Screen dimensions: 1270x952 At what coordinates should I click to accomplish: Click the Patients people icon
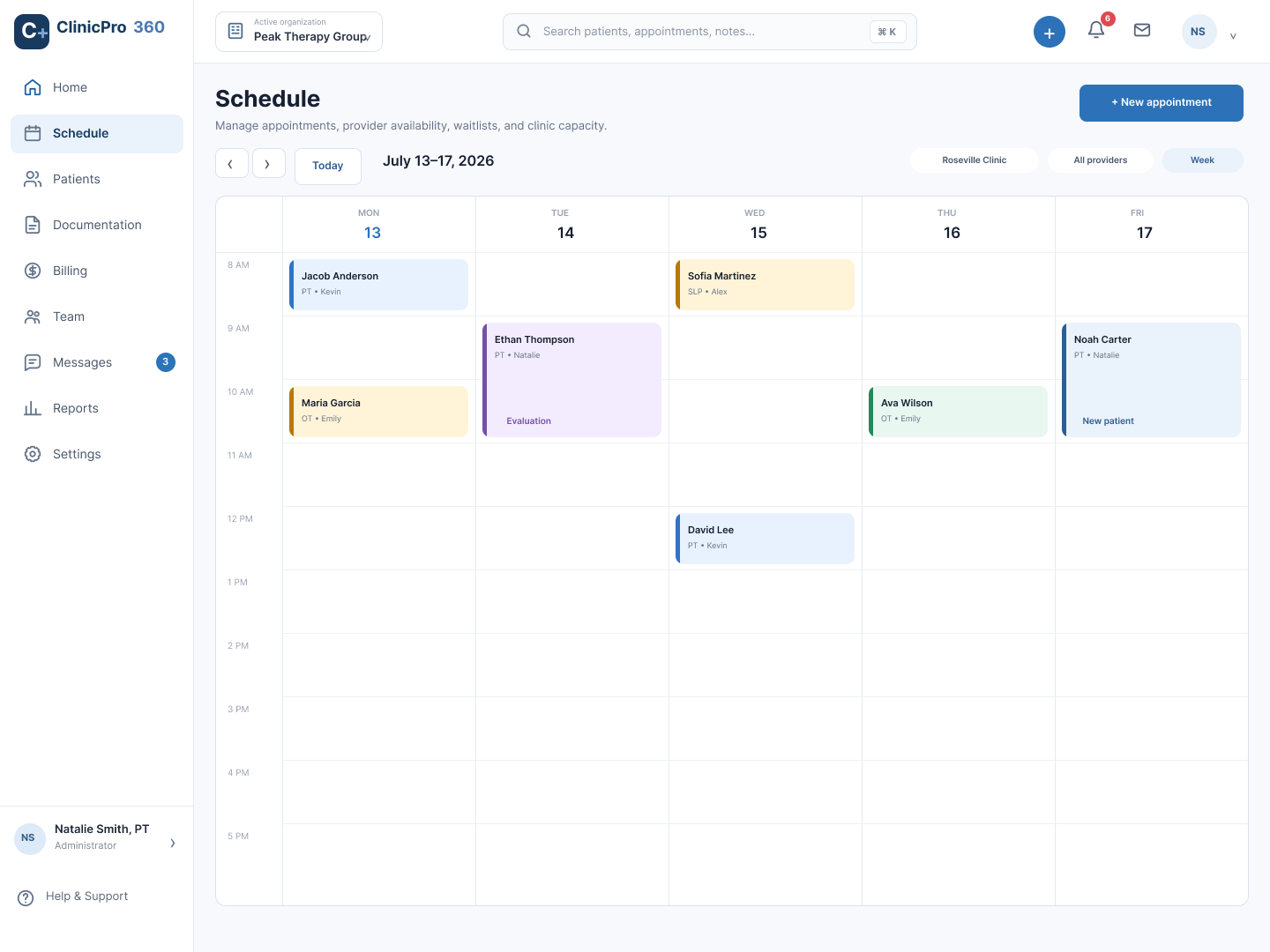coord(33,179)
